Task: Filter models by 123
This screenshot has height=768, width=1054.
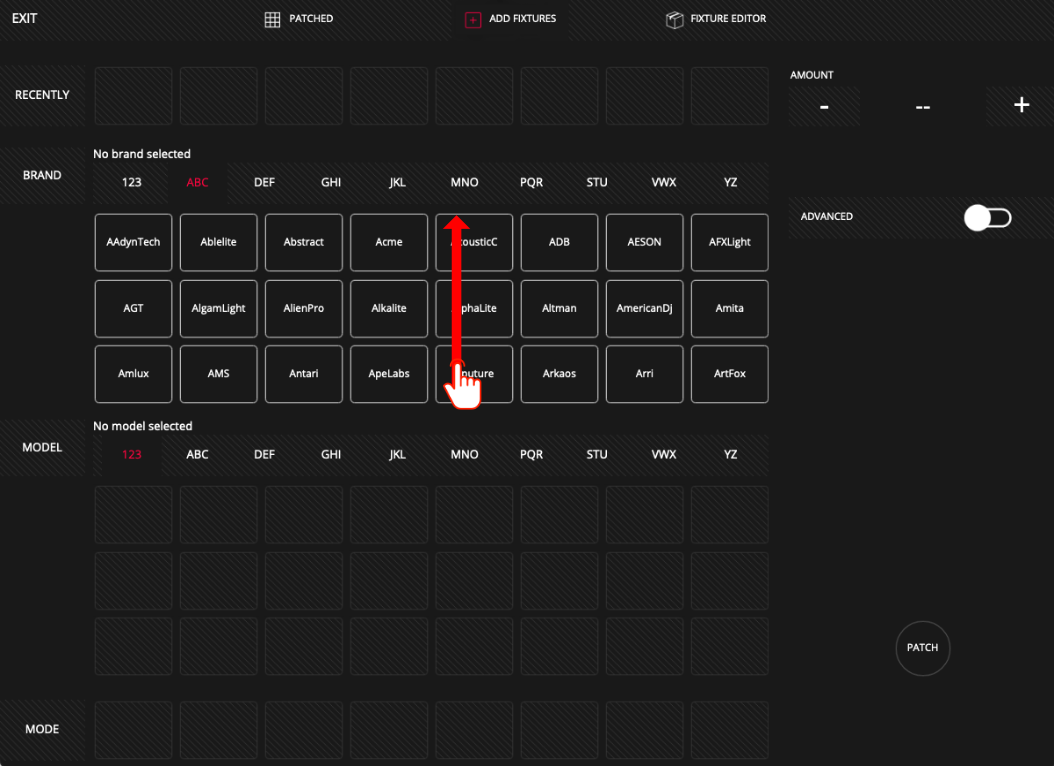Action: 132,455
